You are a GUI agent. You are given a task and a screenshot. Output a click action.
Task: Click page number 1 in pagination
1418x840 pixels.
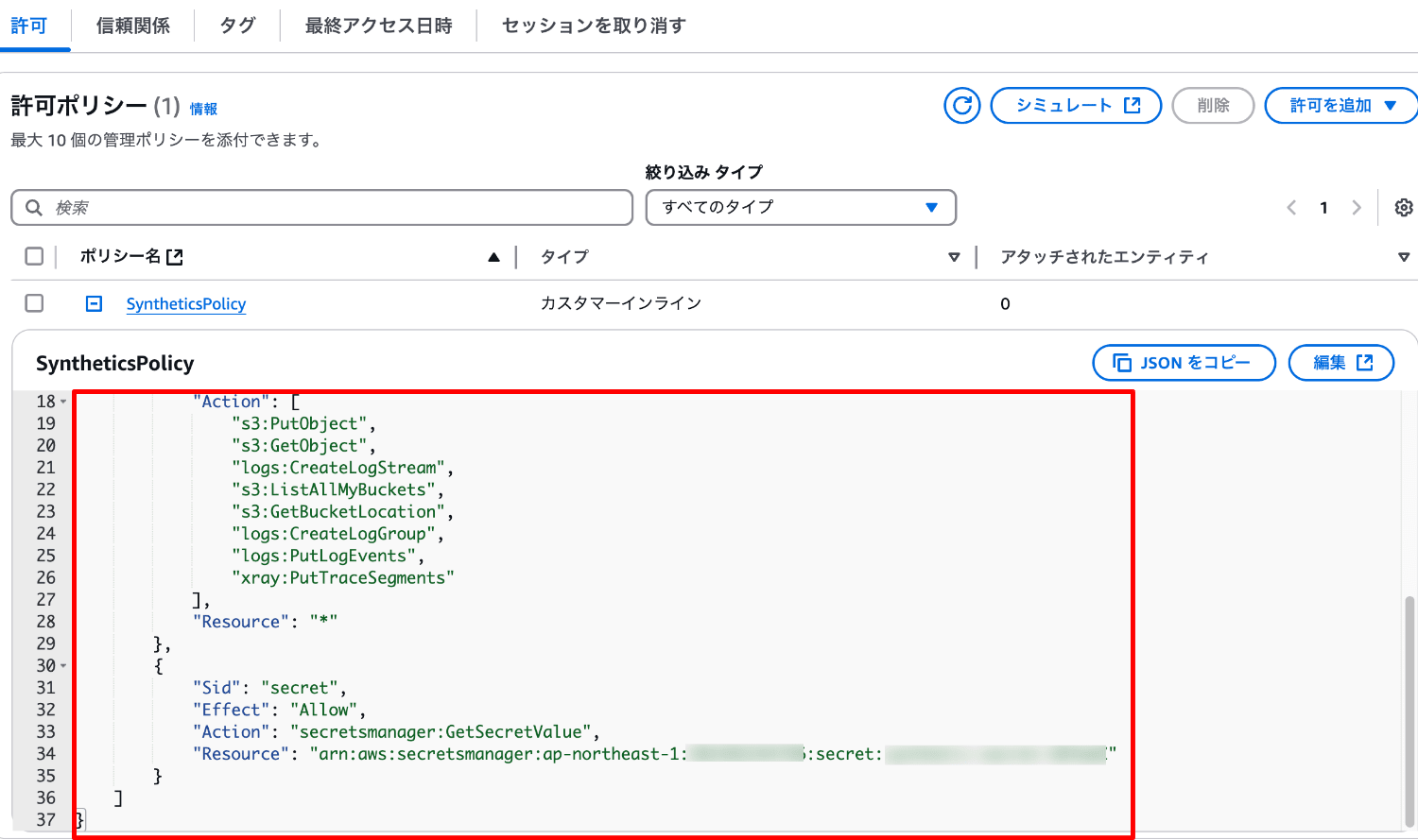click(1323, 208)
